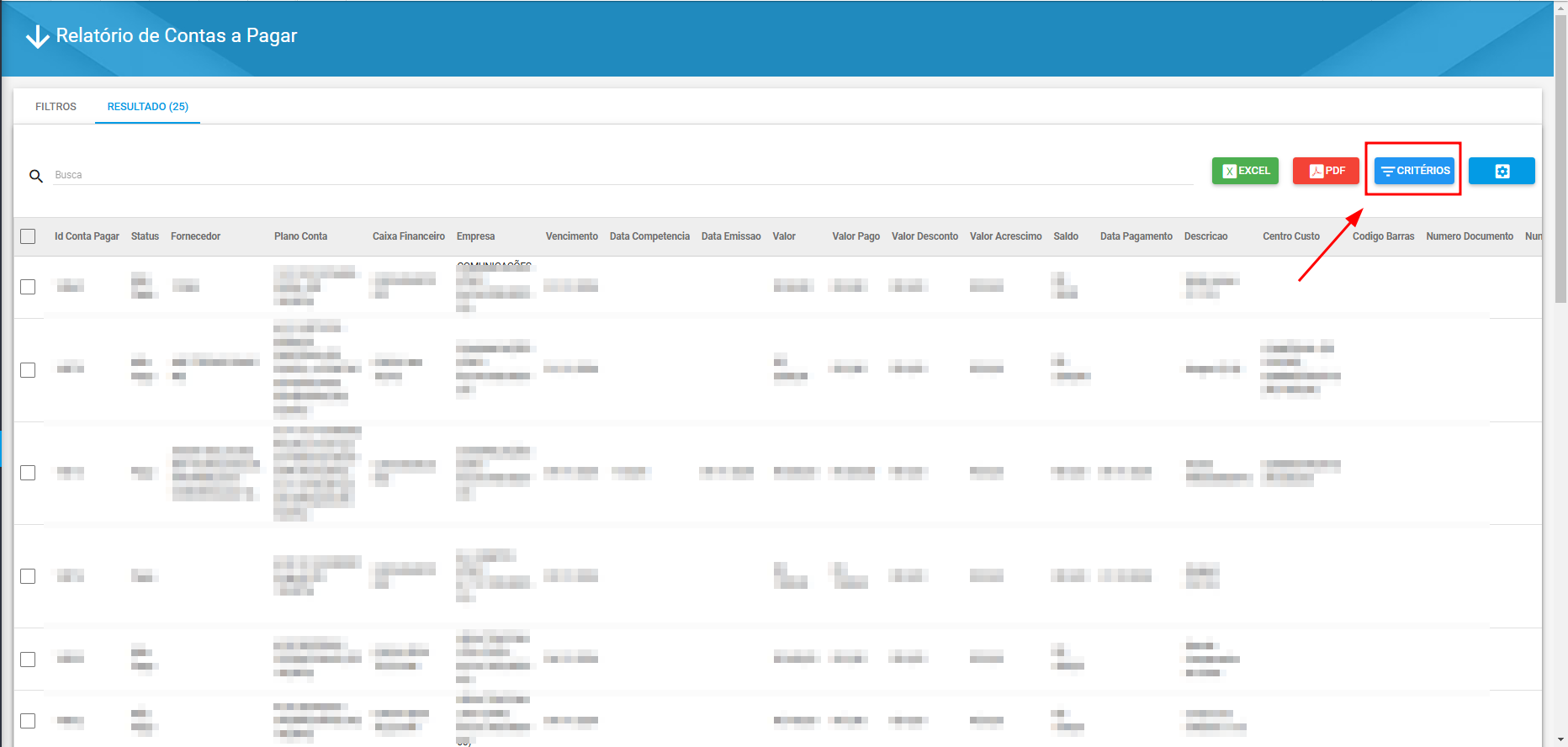Image resolution: width=1568 pixels, height=747 pixels.
Task: Open the settings gear button
Action: pyautogui.click(x=1502, y=171)
